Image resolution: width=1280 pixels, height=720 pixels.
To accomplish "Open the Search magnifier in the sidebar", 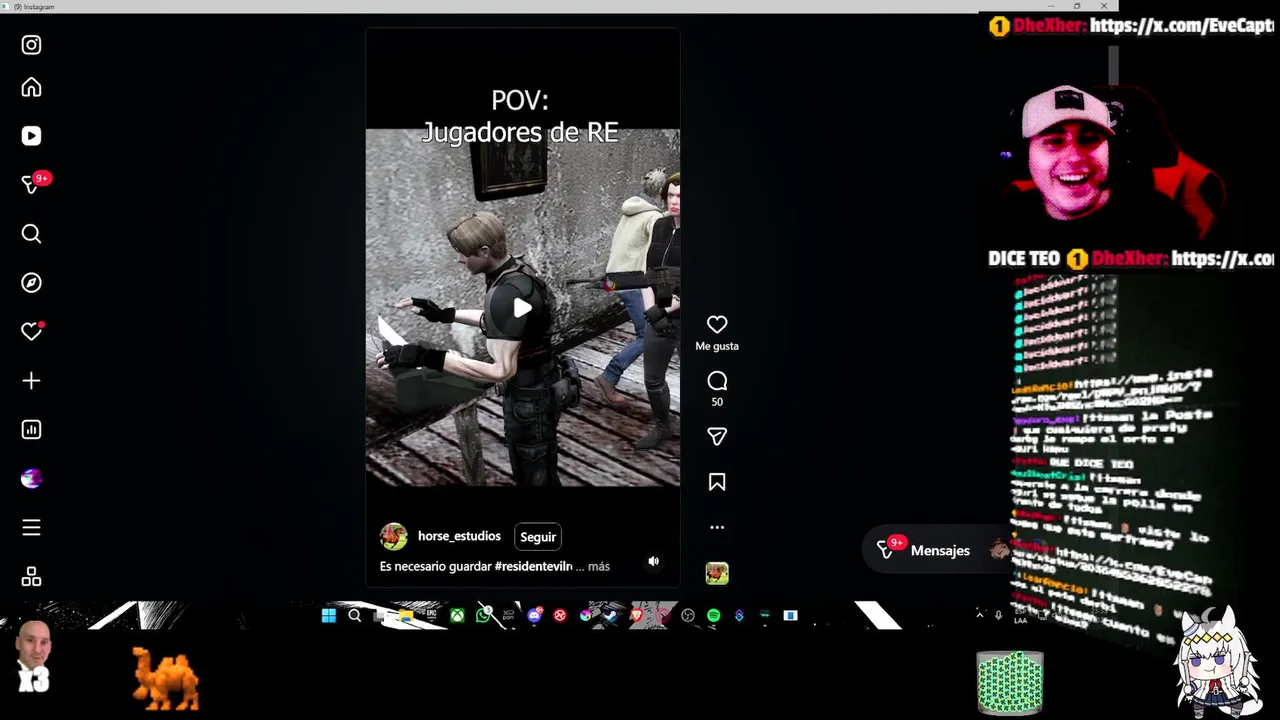I will click(31, 234).
